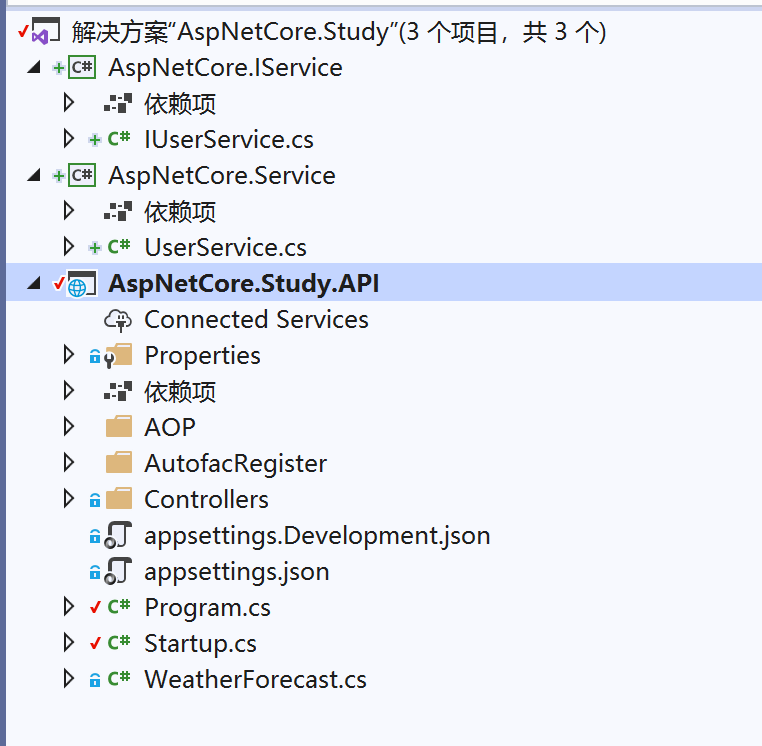This screenshot has width=762, height=746.
Task: Expand the Properties folder
Action: pyautogui.click(x=69, y=355)
